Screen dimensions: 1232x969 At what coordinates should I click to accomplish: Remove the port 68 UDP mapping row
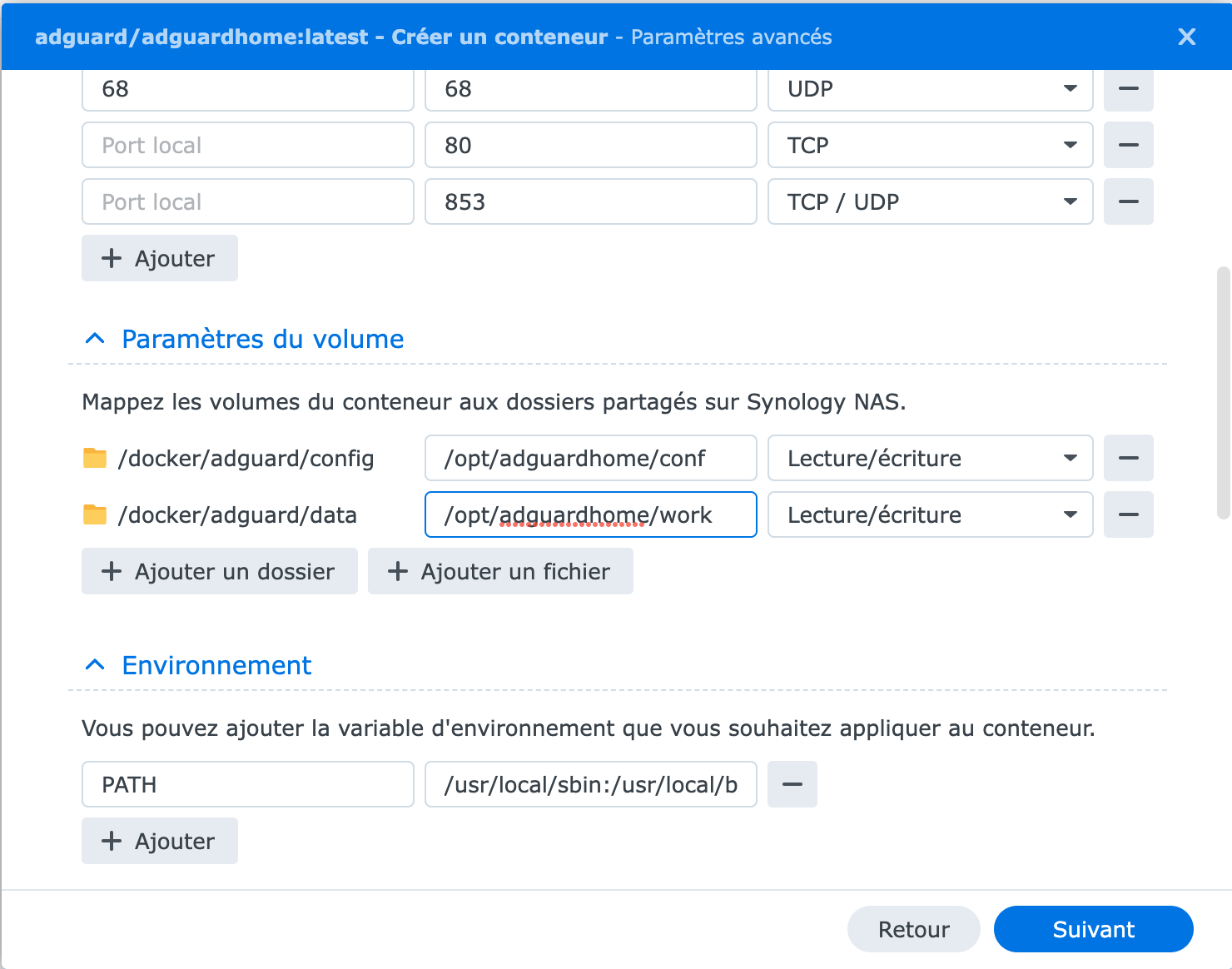1128,89
